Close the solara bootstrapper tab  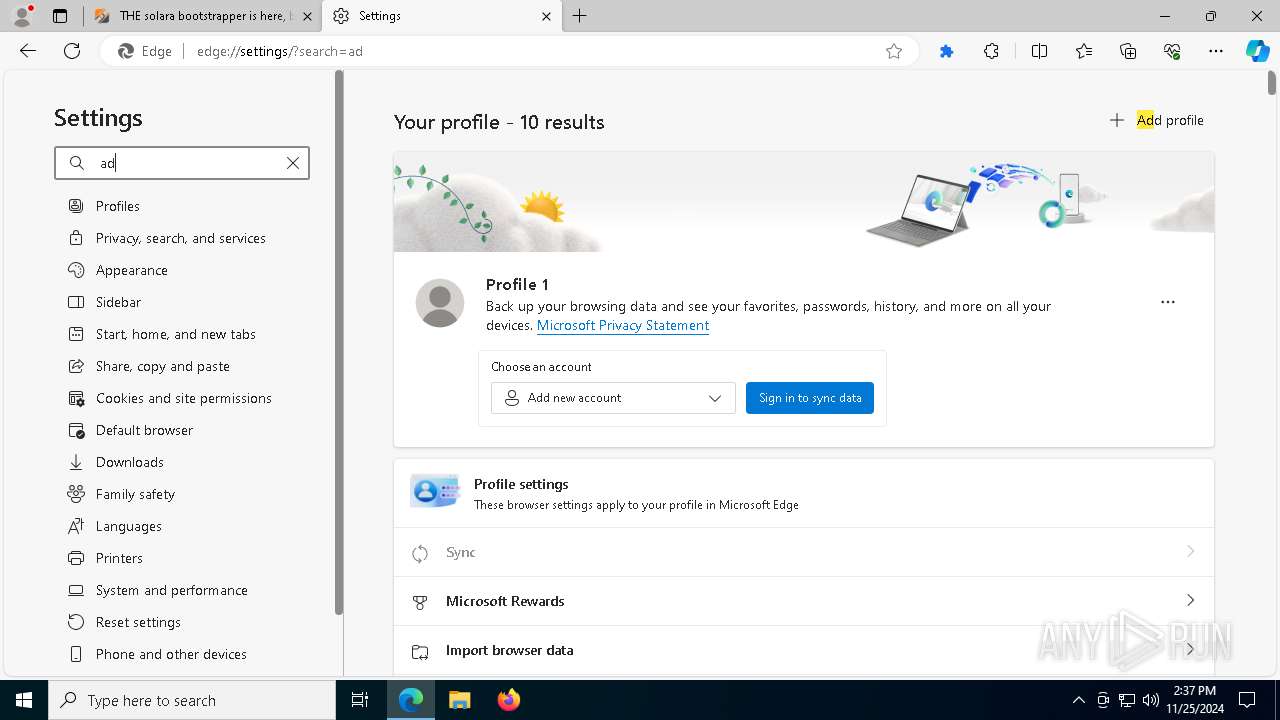click(307, 16)
